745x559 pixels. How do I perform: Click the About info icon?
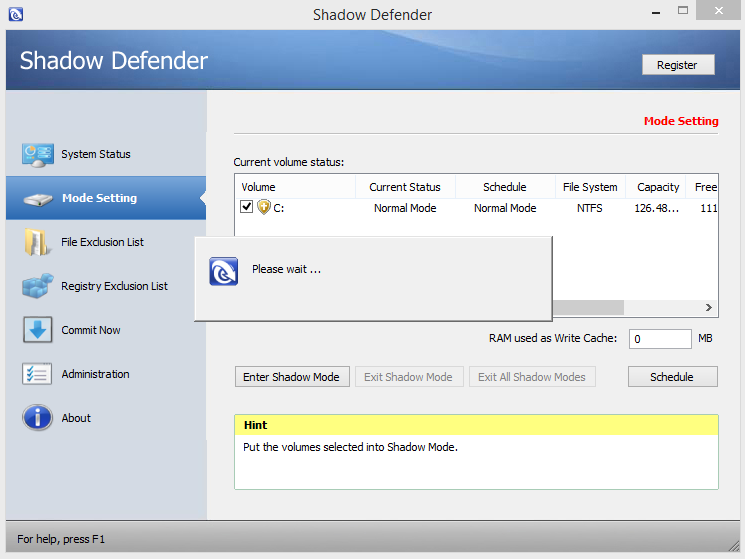click(37, 417)
